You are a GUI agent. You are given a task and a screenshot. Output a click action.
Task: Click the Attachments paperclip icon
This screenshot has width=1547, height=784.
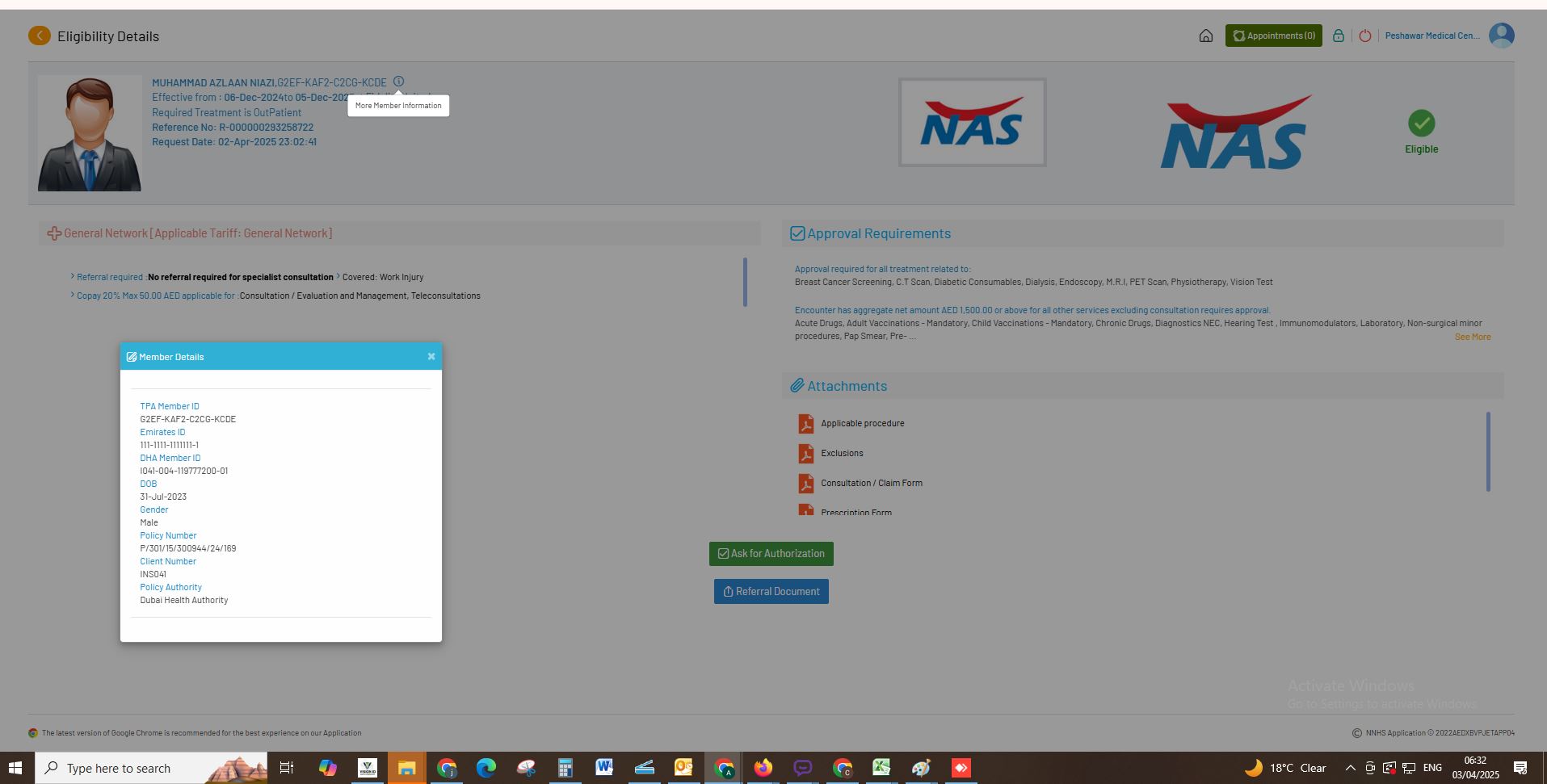click(797, 386)
